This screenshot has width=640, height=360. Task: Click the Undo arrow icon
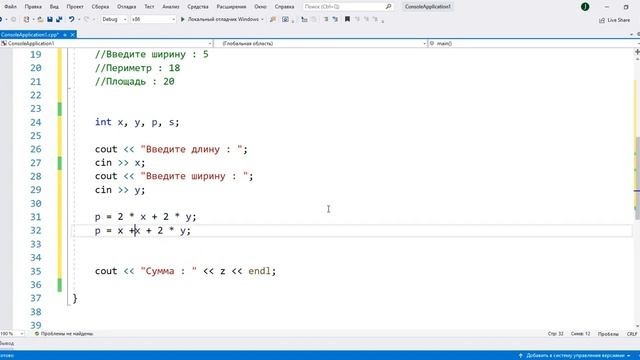[x=71, y=19]
